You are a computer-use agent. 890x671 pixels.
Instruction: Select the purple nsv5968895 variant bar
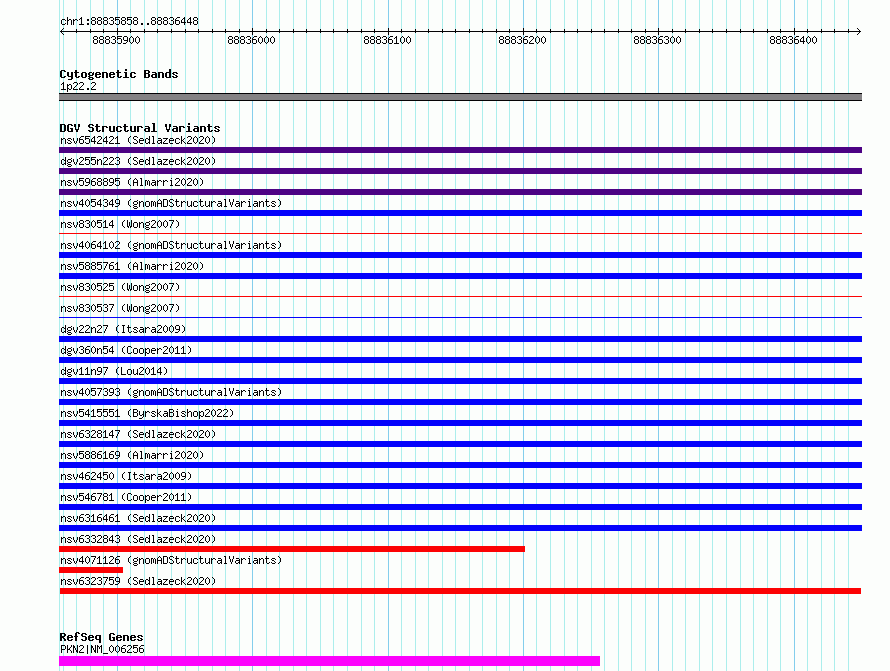[460, 192]
